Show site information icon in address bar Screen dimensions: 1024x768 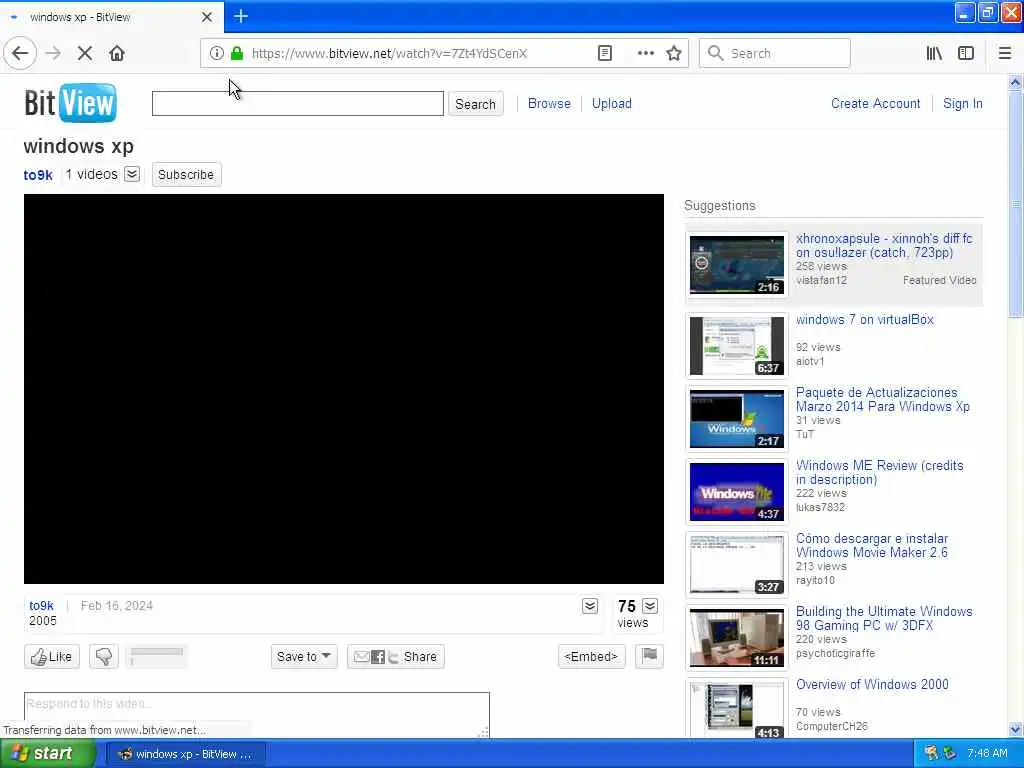click(216, 54)
